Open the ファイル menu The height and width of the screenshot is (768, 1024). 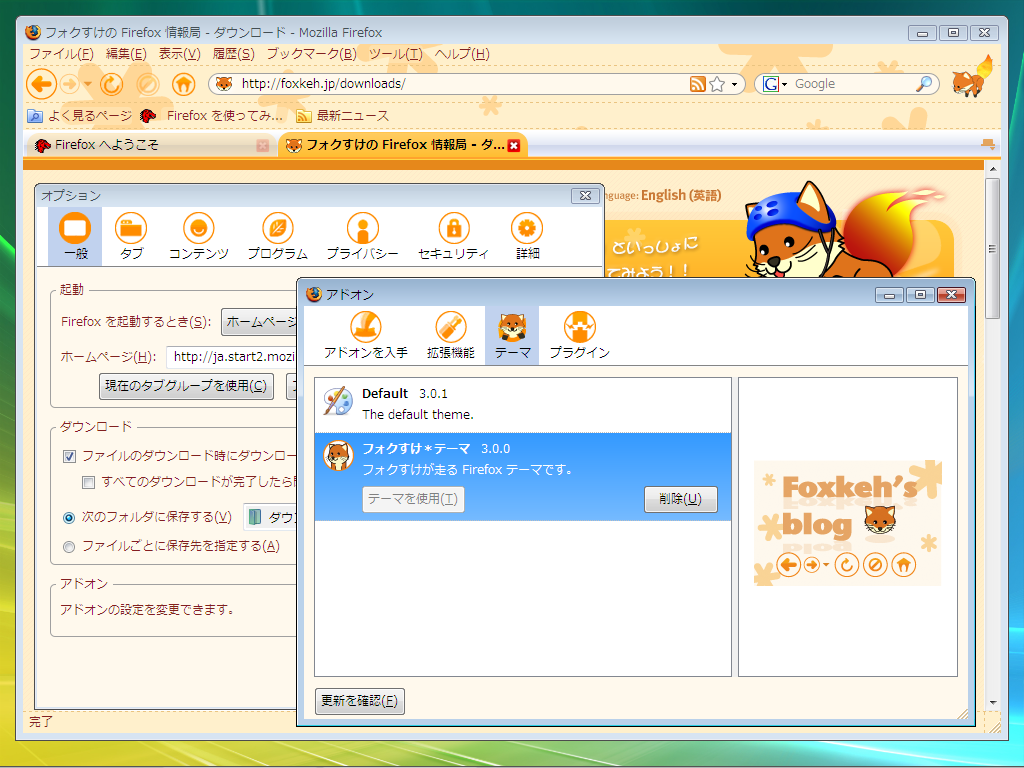pos(61,54)
